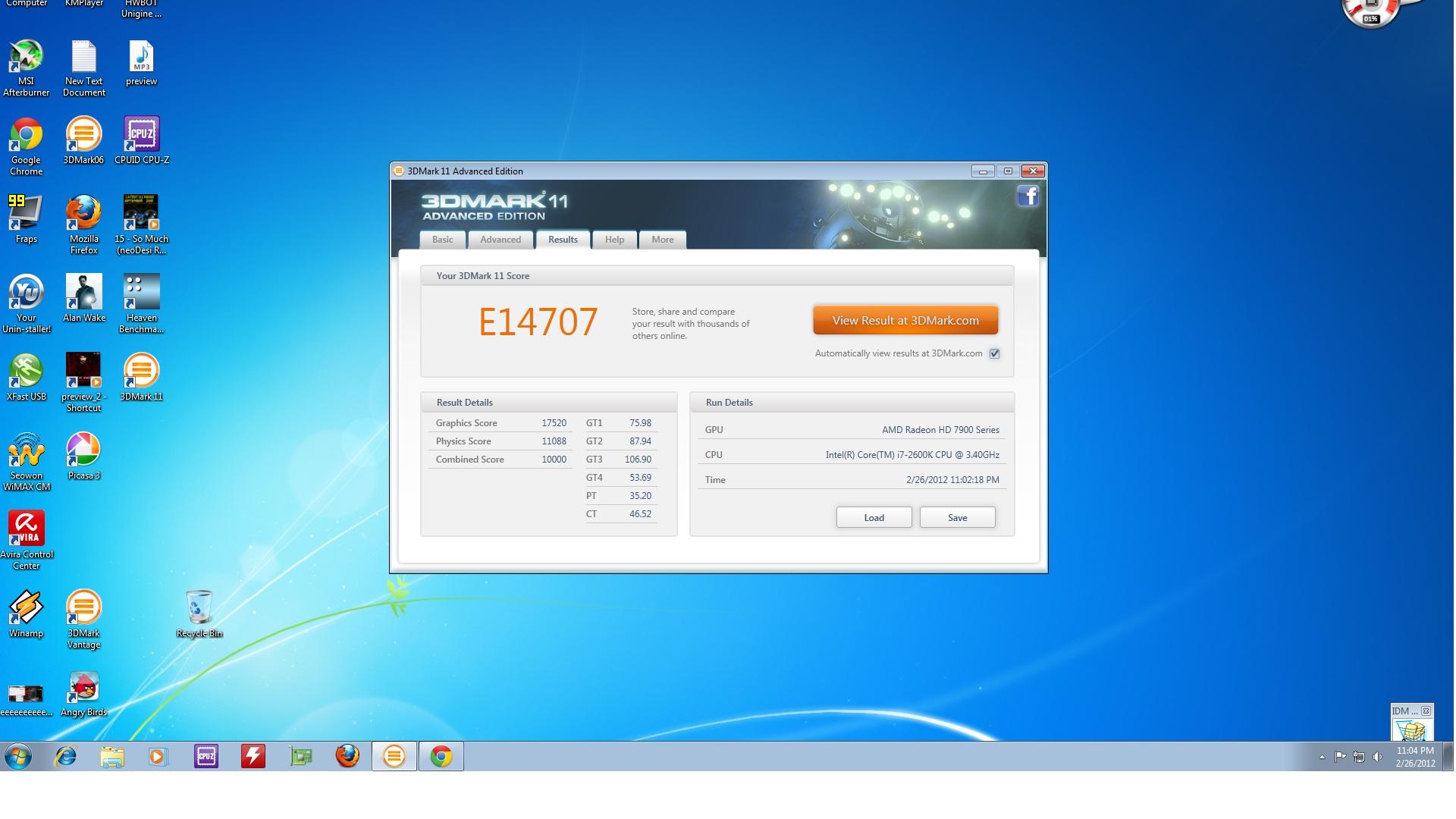Image resolution: width=1456 pixels, height=819 pixels.
Task: Open 3DMark Vantage desktop shortcut
Action: [x=83, y=619]
